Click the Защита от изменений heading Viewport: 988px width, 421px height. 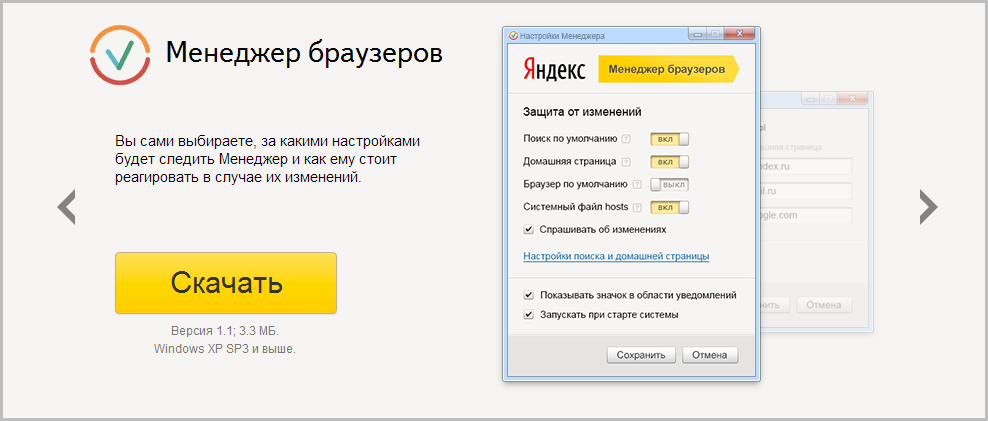tap(582, 112)
